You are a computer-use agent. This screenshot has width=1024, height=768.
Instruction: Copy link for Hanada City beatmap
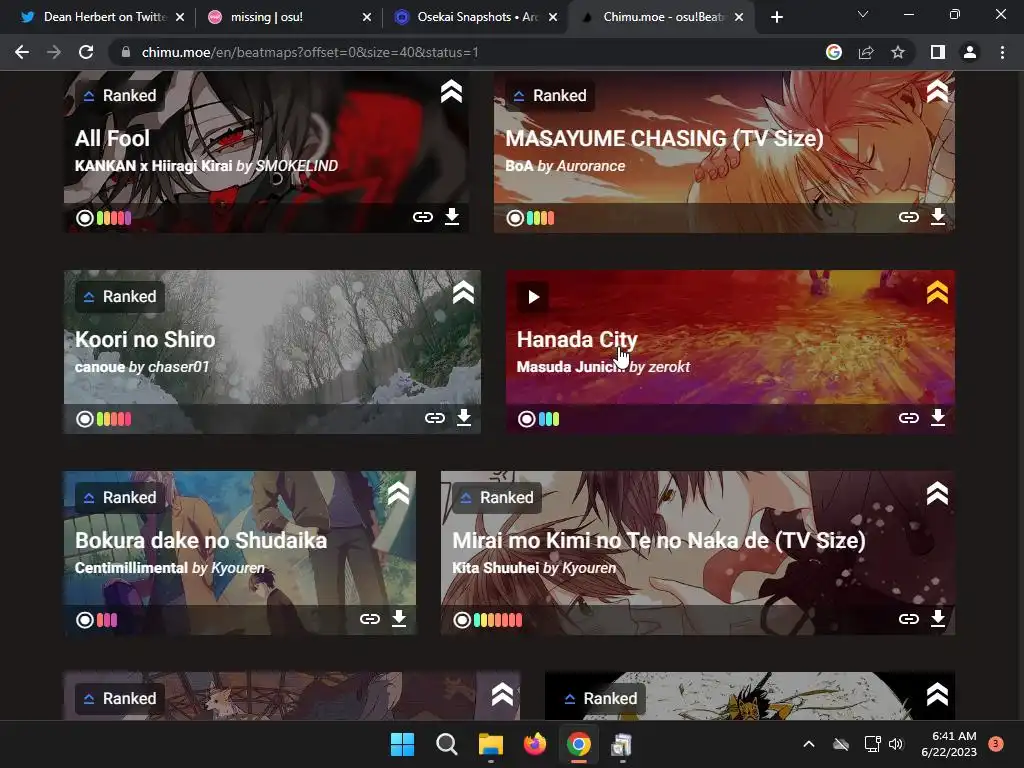[908, 418]
